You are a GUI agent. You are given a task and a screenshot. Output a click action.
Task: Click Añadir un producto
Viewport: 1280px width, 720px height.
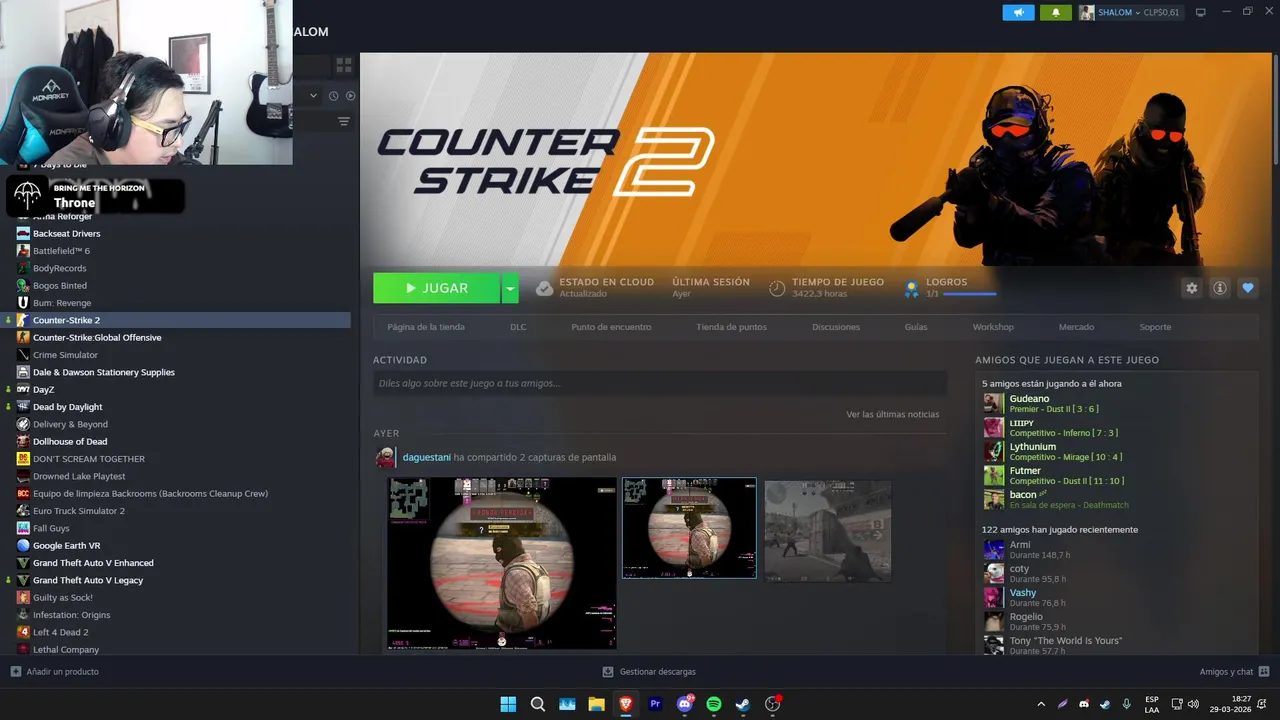point(55,672)
